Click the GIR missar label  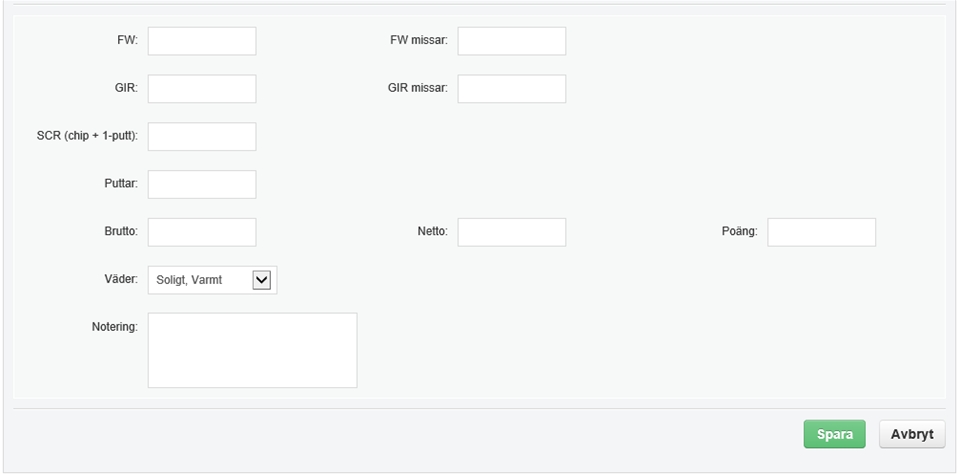coord(418,88)
